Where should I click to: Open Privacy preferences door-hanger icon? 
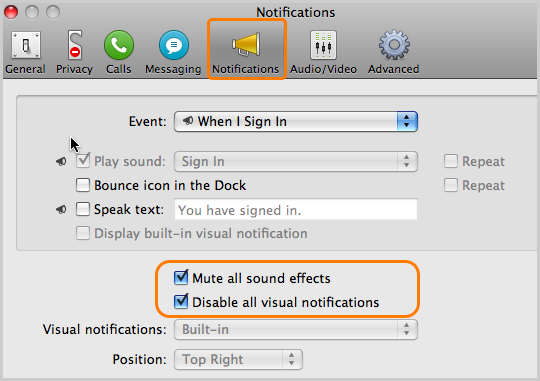point(74,45)
